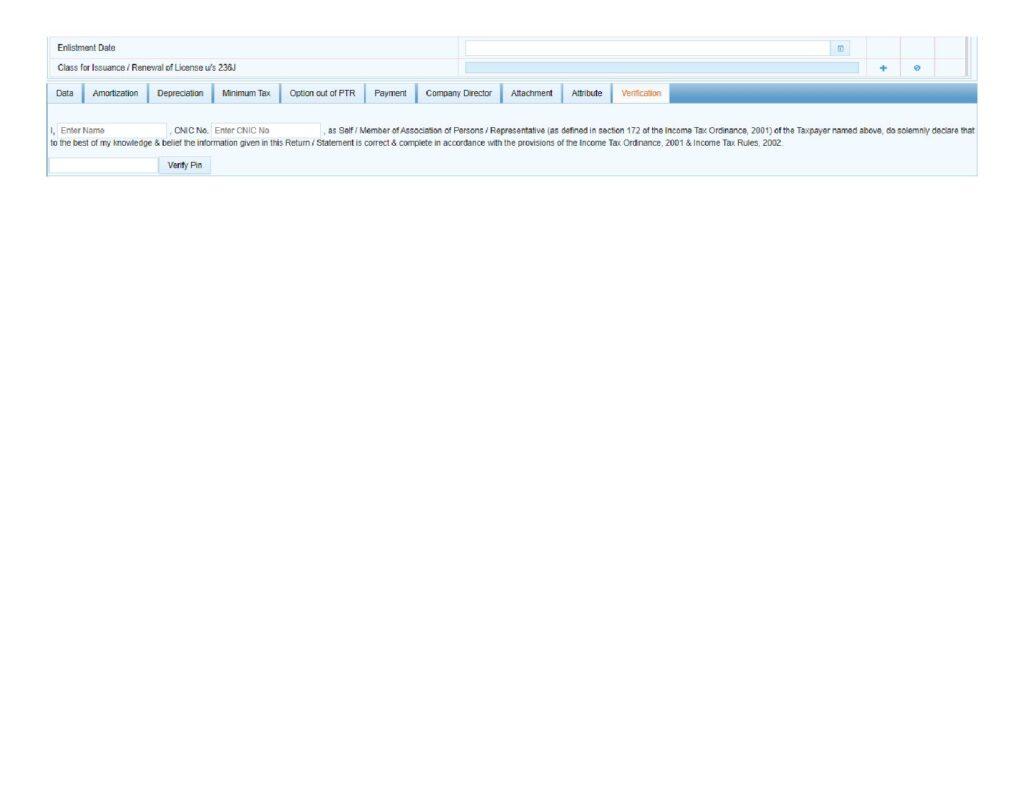The width and height of the screenshot is (1024, 791).
Task: Open the Option out of PTR tab
Action: (322, 93)
